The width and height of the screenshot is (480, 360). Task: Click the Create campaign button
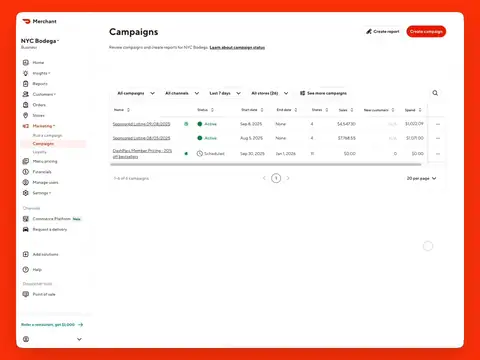pos(426,31)
